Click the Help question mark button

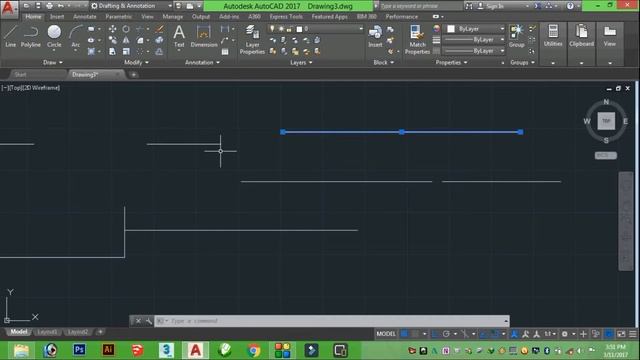pyautogui.click(x=570, y=6)
